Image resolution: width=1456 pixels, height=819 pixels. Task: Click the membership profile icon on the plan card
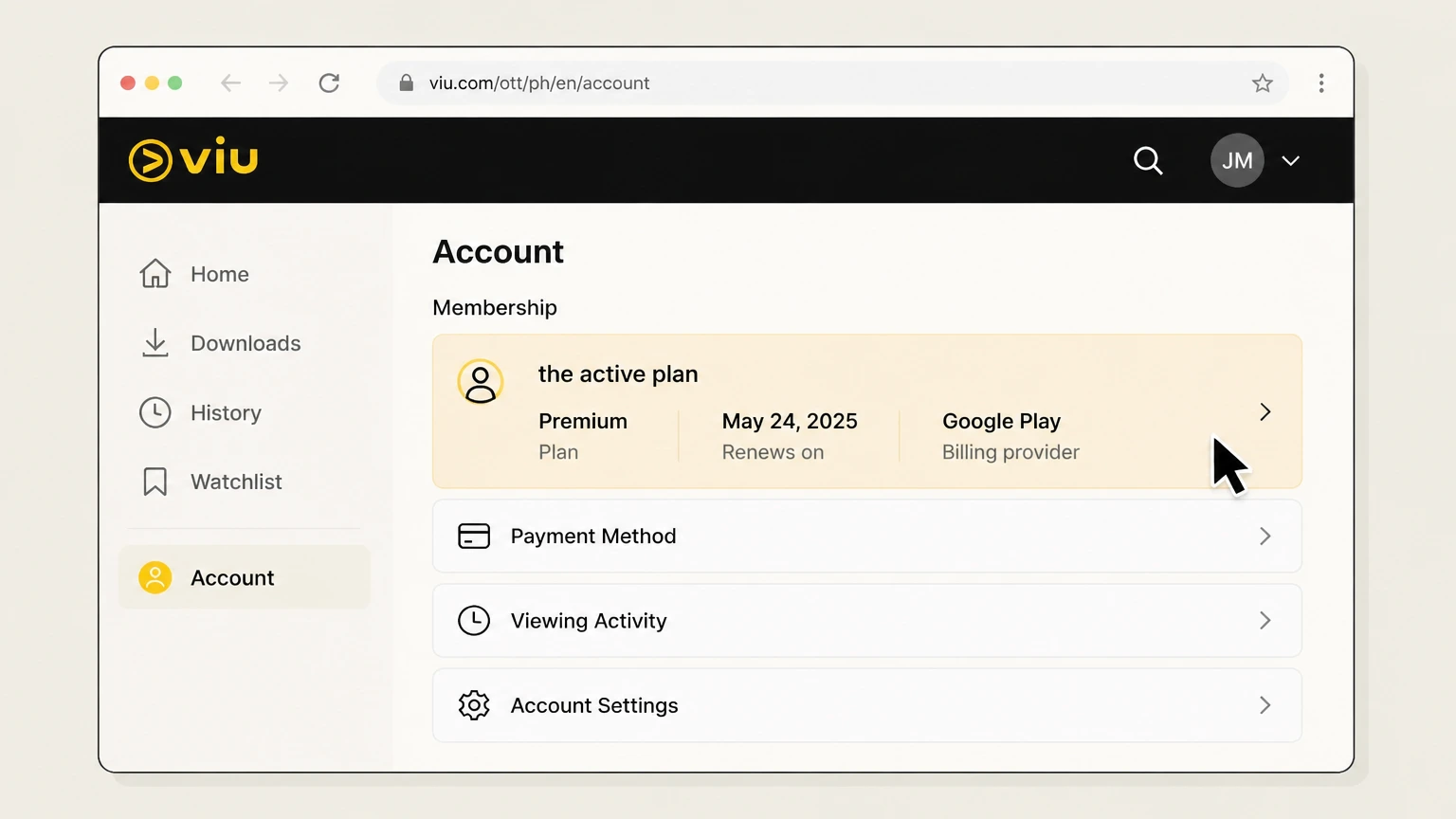(x=481, y=382)
